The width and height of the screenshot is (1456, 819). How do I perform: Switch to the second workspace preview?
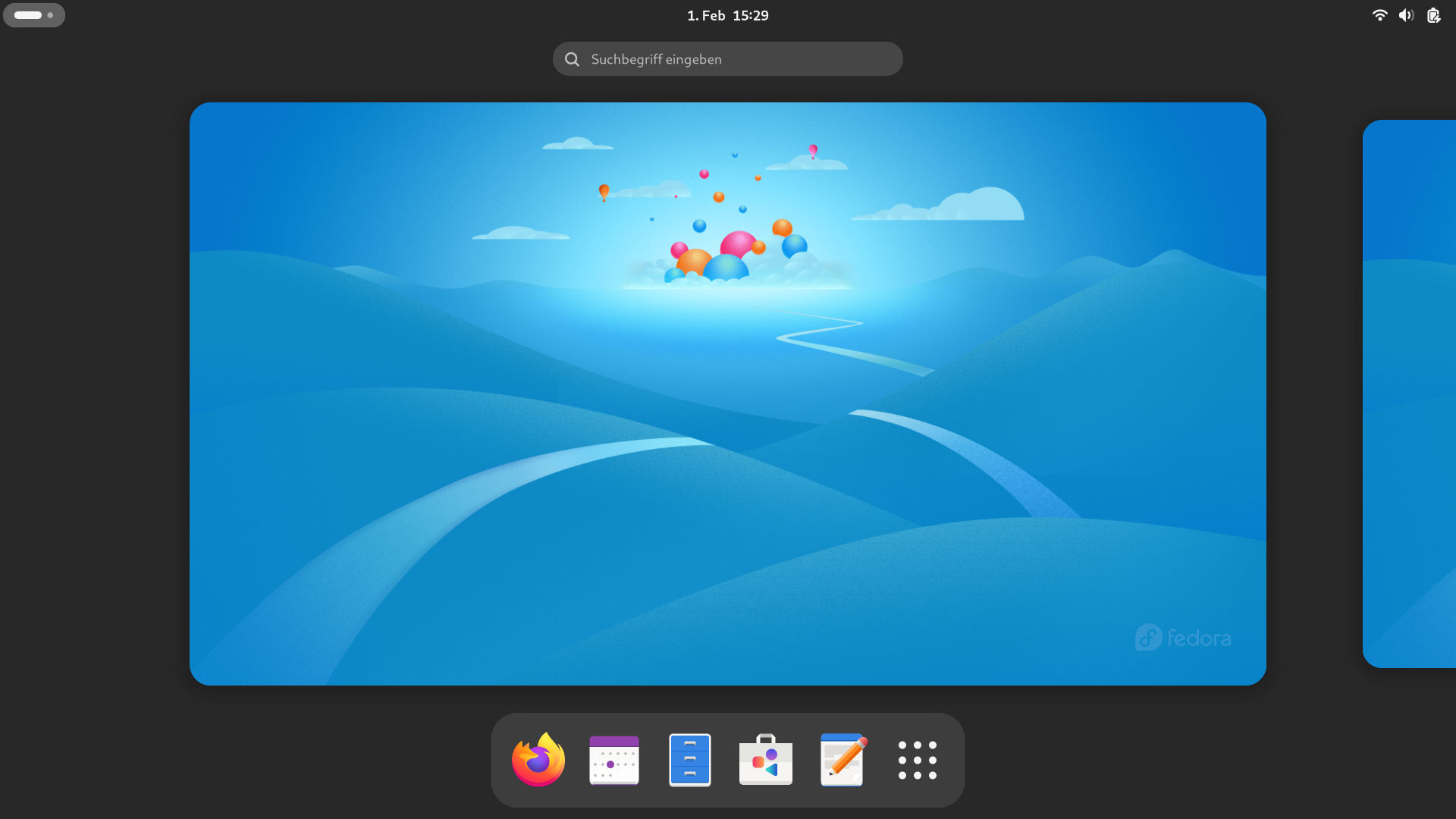pos(1410,394)
